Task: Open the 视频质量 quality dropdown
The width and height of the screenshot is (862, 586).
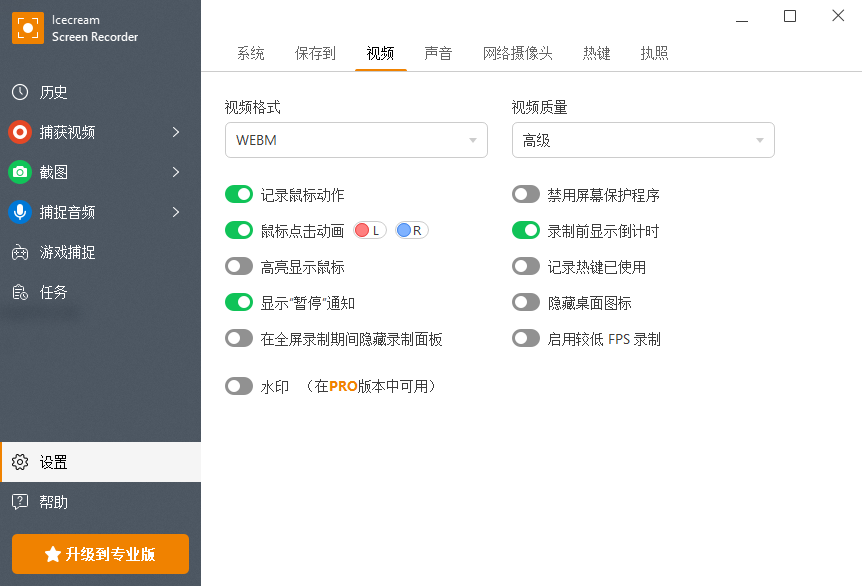Action: 643,140
